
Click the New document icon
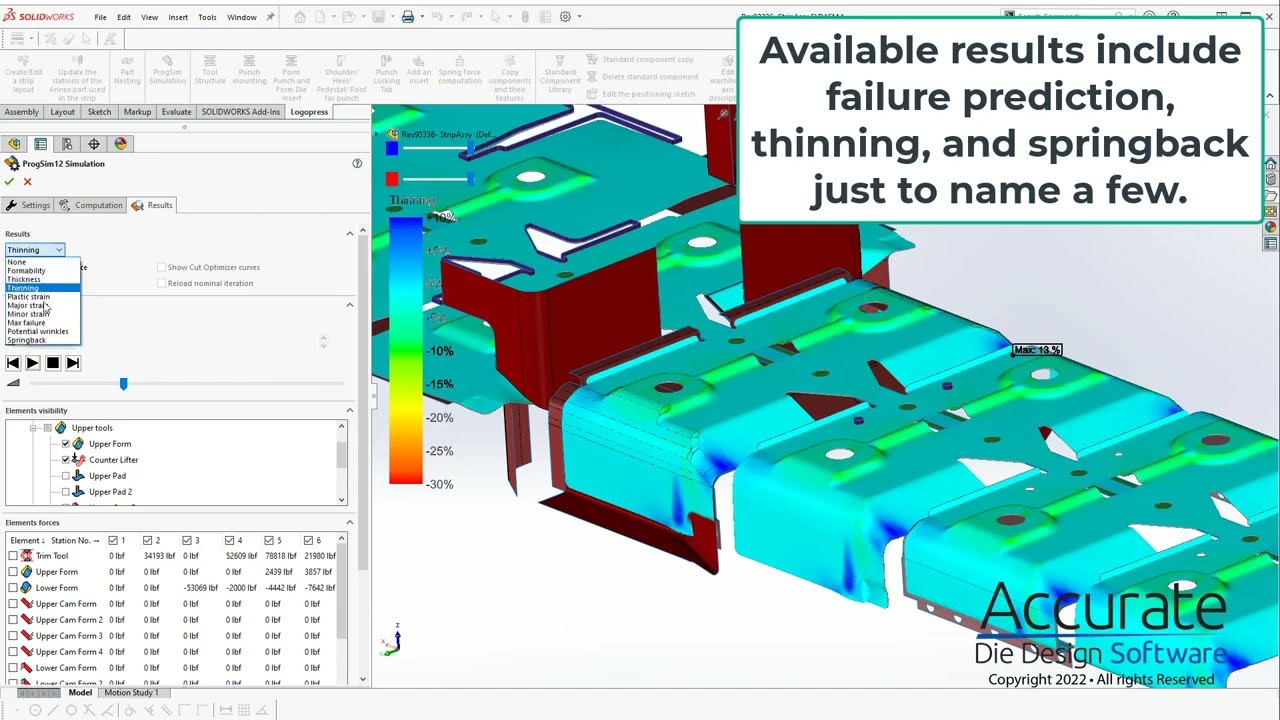pos(321,17)
